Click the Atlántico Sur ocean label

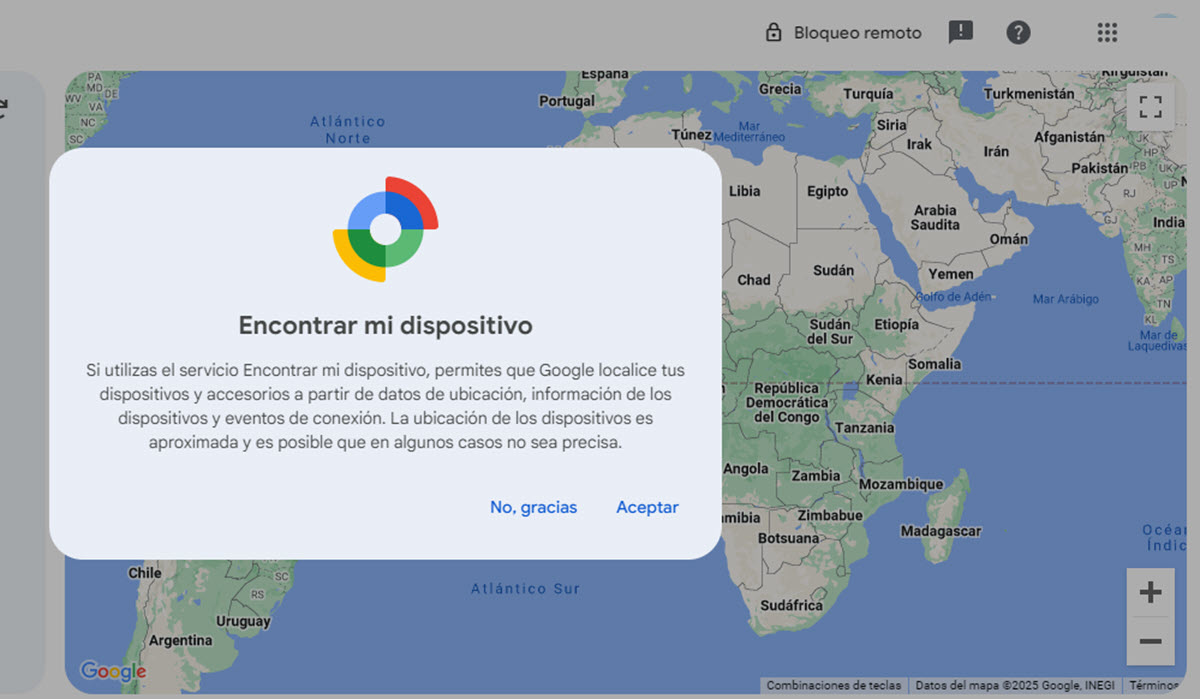click(x=525, y=589)
